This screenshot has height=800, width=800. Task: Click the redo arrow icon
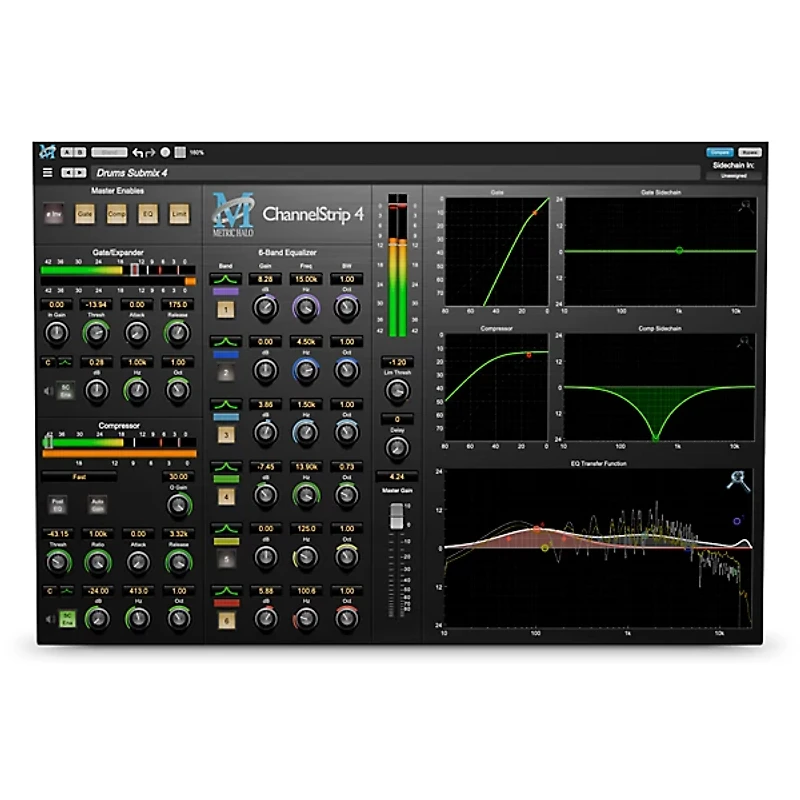(x=150, y=150)
